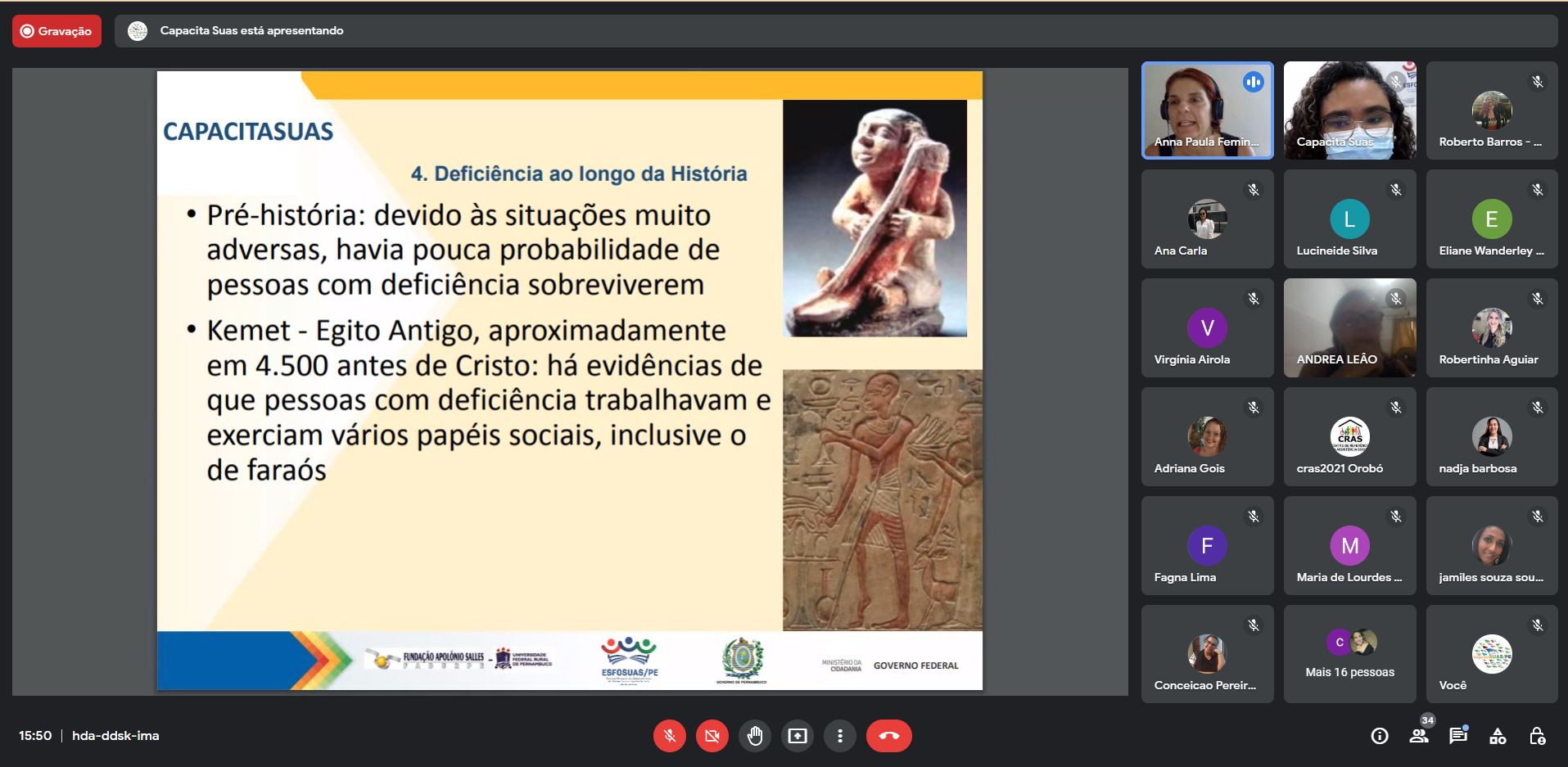The height and width of the screenshot is (767, 1568).
Task: Open meeting details info icon
Action: pos(1379,736)
